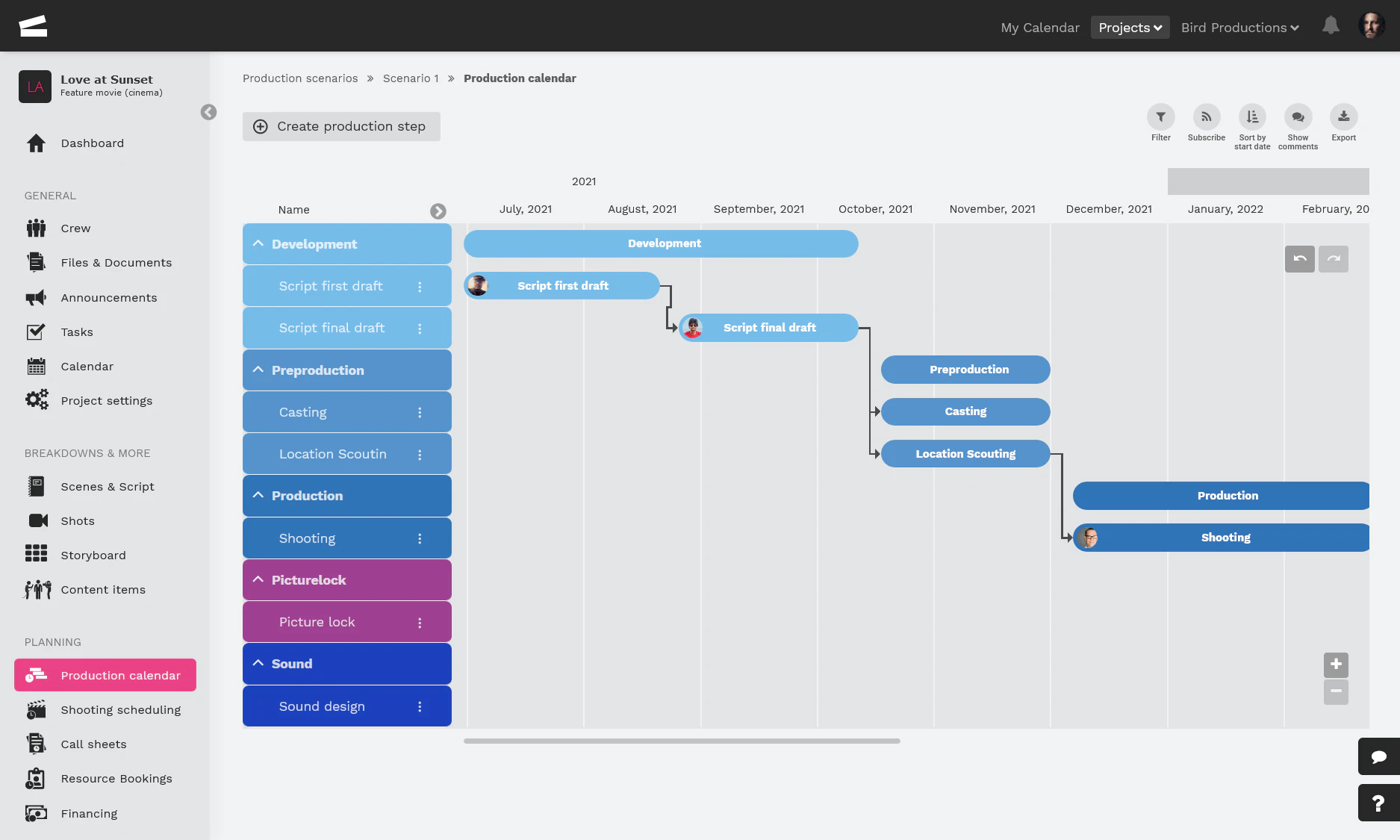The height and width of the screenshot is (840, 1400).
Task: Select the Location Scouting gantt bar
Action: (x=965, y=454)
